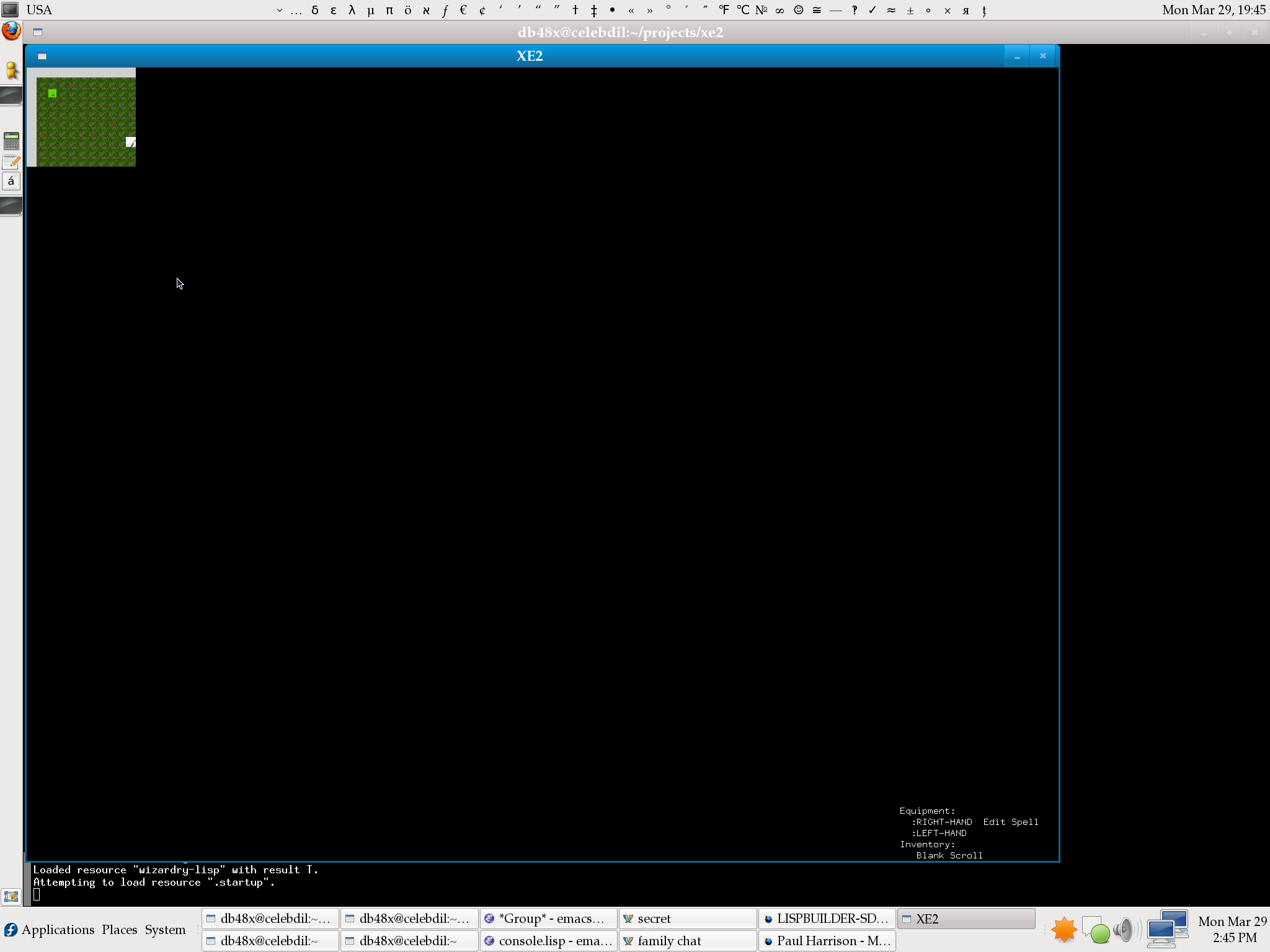Open the yellow AIM buddy icon launcher

click(11, 70)
